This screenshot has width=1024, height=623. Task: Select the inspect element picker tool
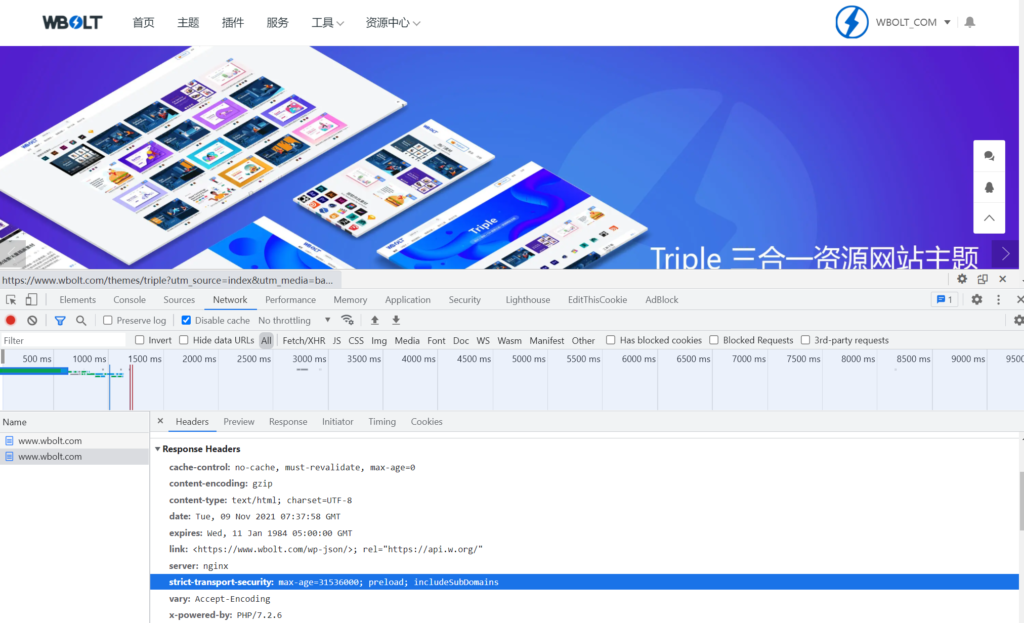point(11,300)
